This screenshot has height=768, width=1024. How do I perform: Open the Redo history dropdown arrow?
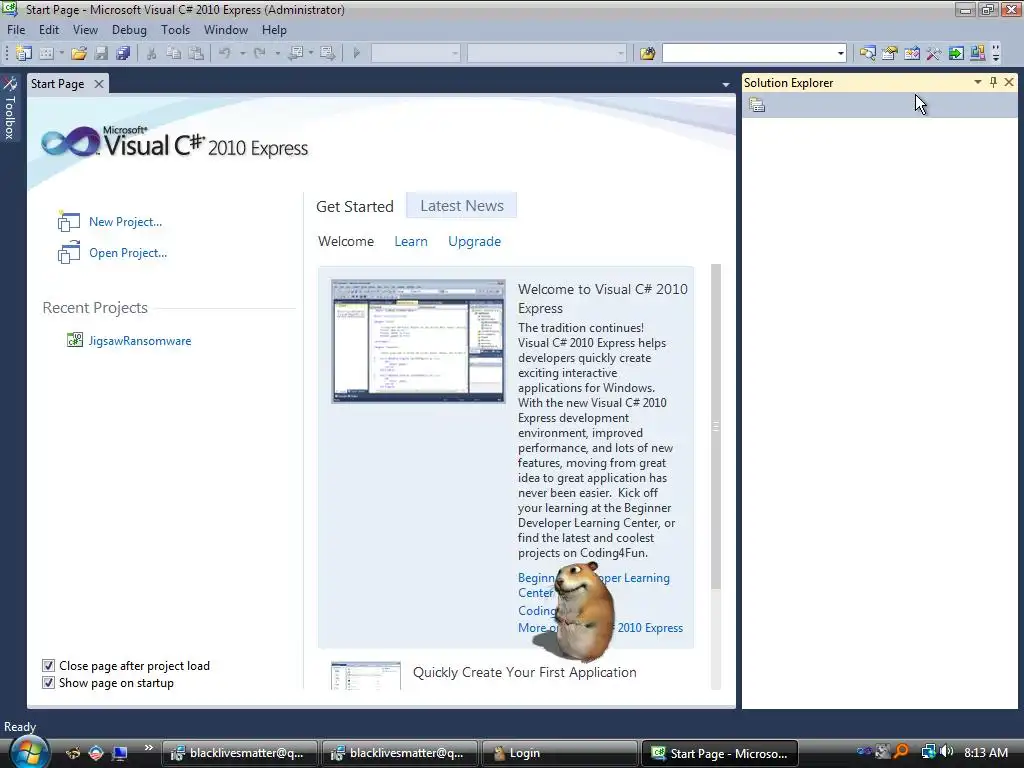278,53
